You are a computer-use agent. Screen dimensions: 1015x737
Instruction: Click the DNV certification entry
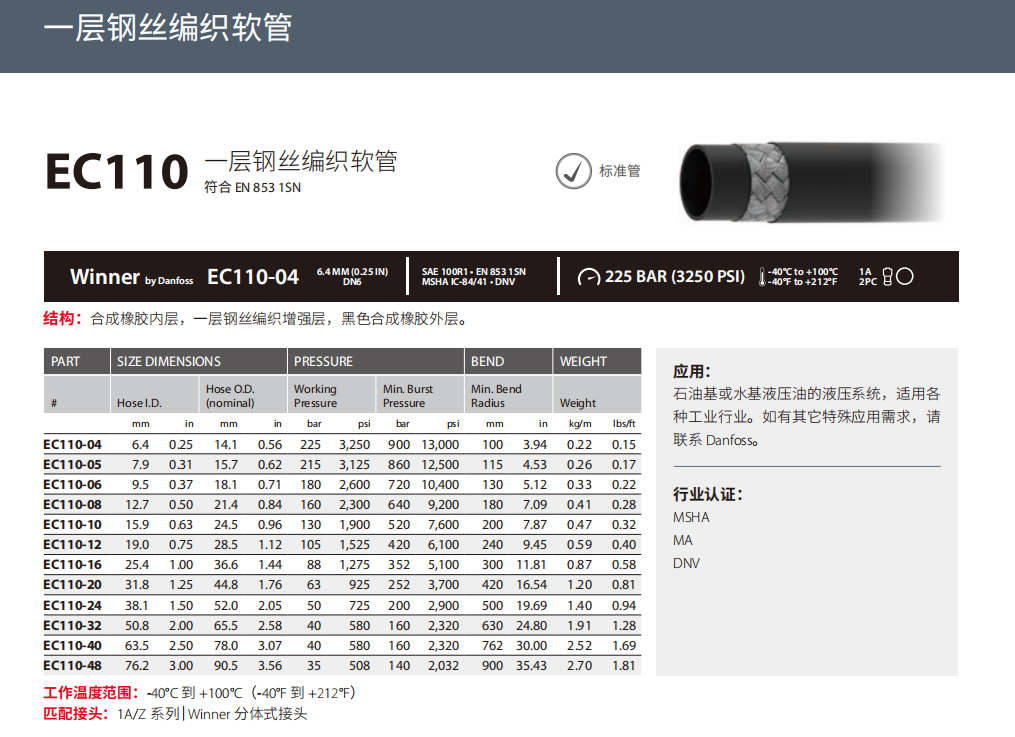click(x=687, y=563)
